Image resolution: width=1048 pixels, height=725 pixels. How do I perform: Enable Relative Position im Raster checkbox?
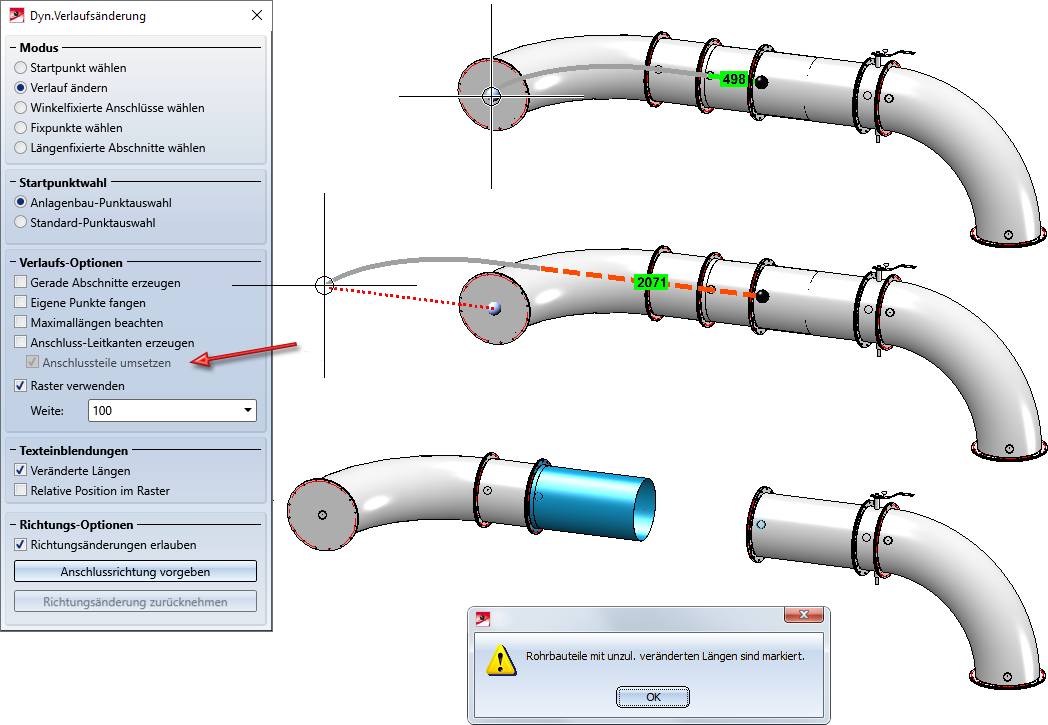(21, 490)
